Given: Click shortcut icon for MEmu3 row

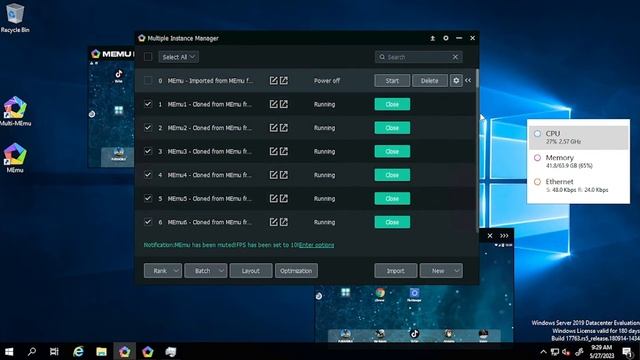Looking at the screenshot, I should point(284,151).
